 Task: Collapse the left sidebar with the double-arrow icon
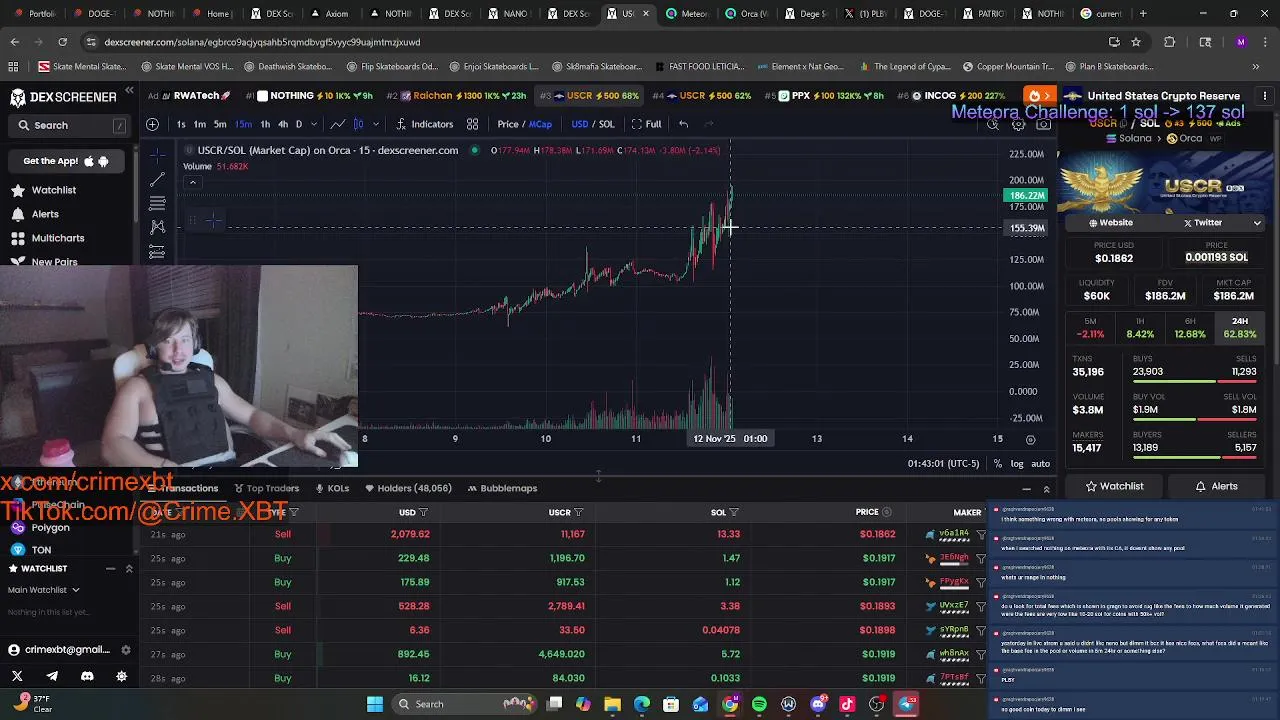(129, 91)
